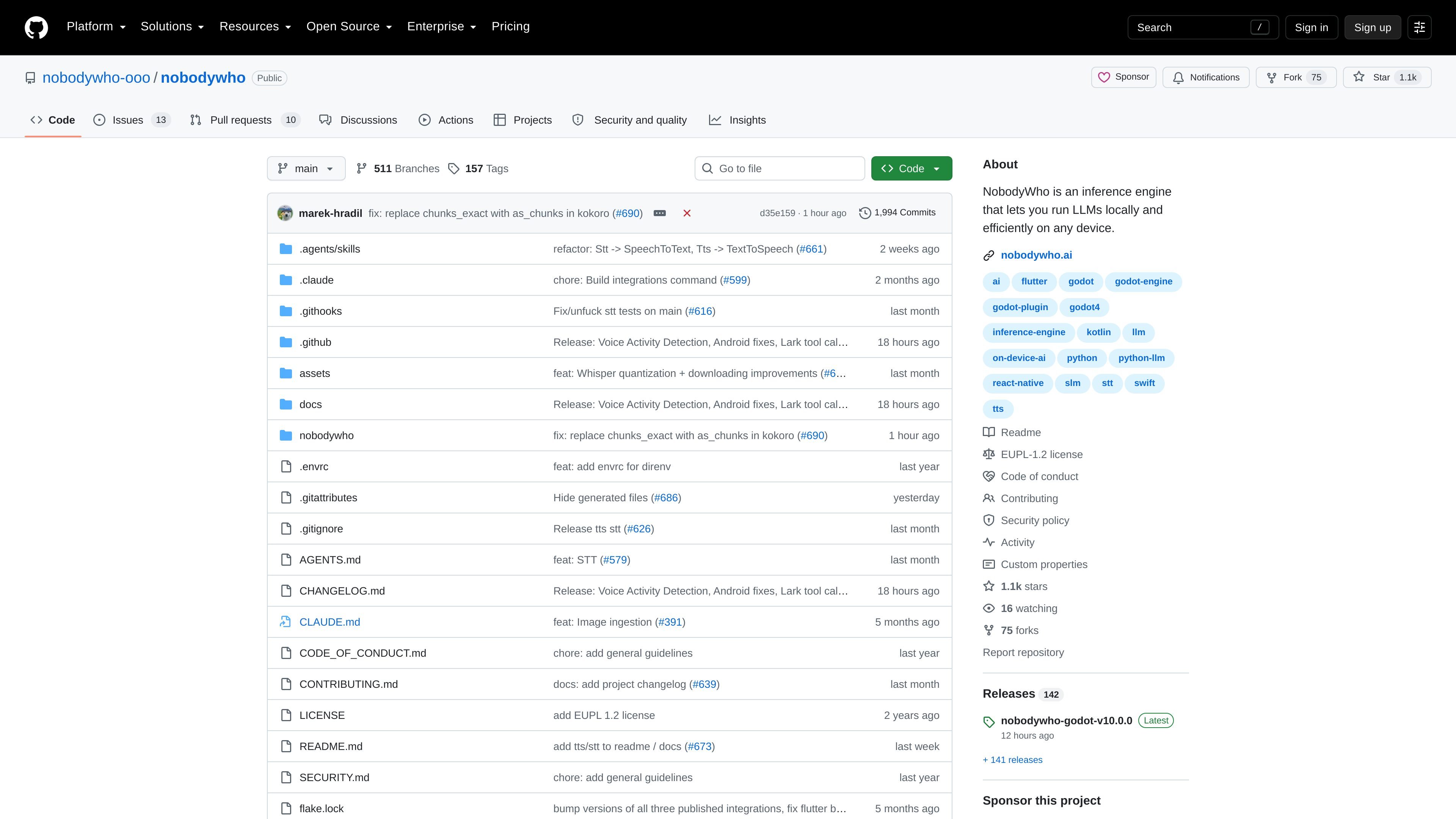Click the folder icon beside .githooks
The width and height of the screenshot is (1456, 819).
286,311
